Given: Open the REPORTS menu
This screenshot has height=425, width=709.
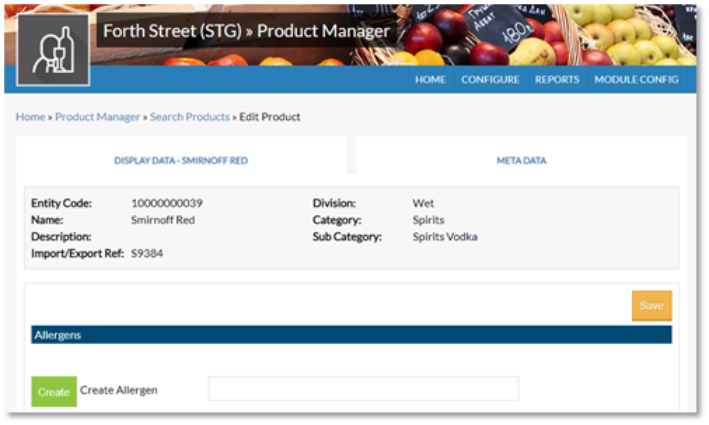Looking at the screenshot, I should (557, 80).
